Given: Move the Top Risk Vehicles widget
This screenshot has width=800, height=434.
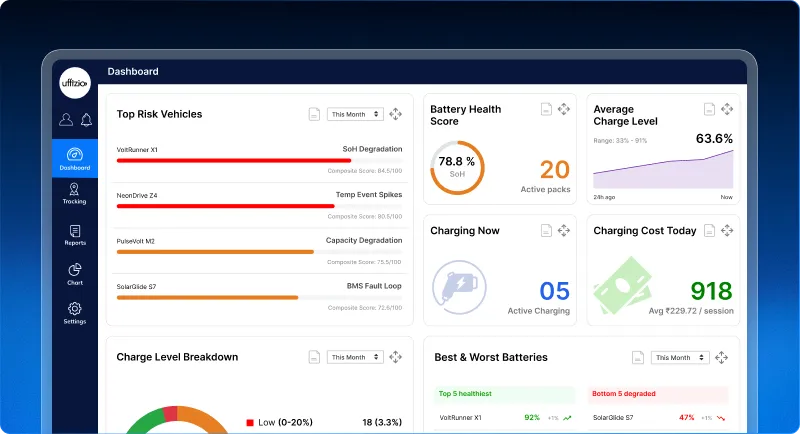Looking at the screenshot, I should coord(395,114).
